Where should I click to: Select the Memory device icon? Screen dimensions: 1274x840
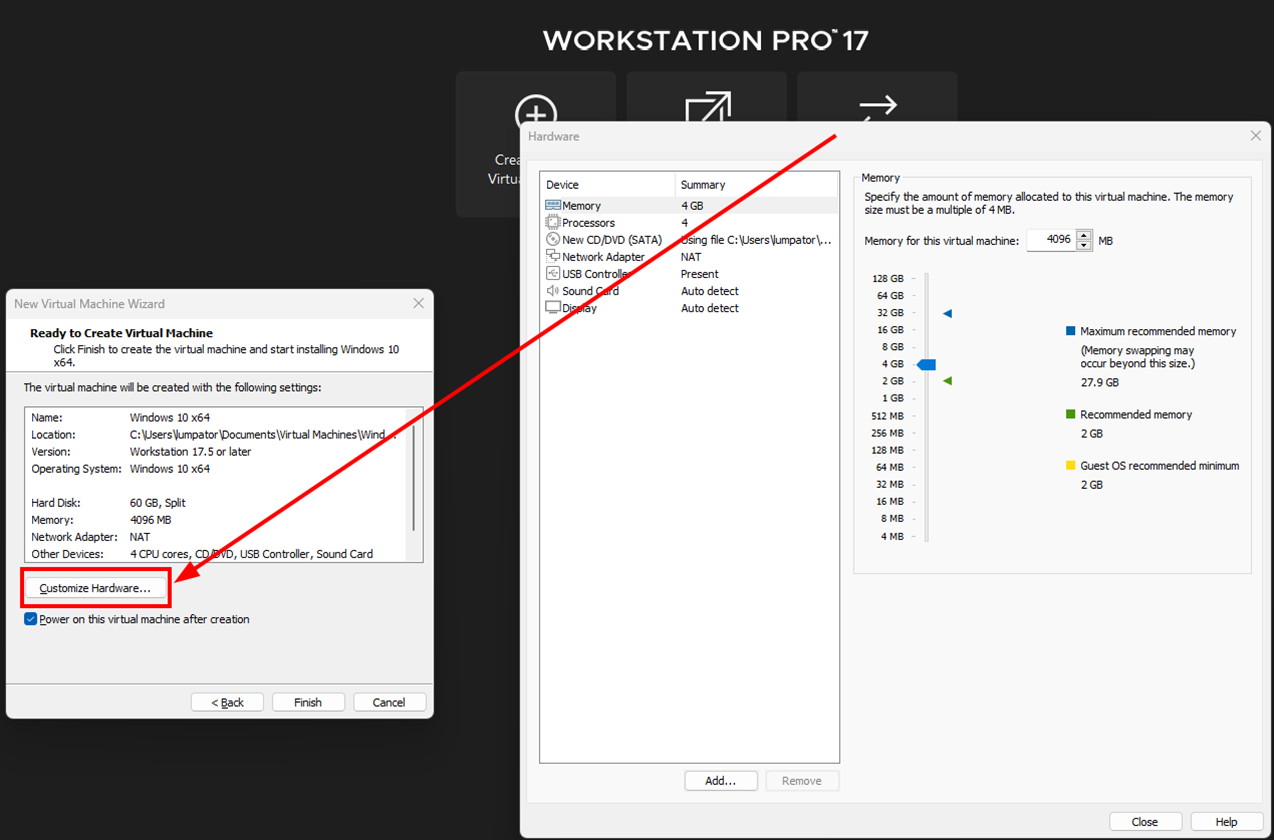tap(553, 206)
